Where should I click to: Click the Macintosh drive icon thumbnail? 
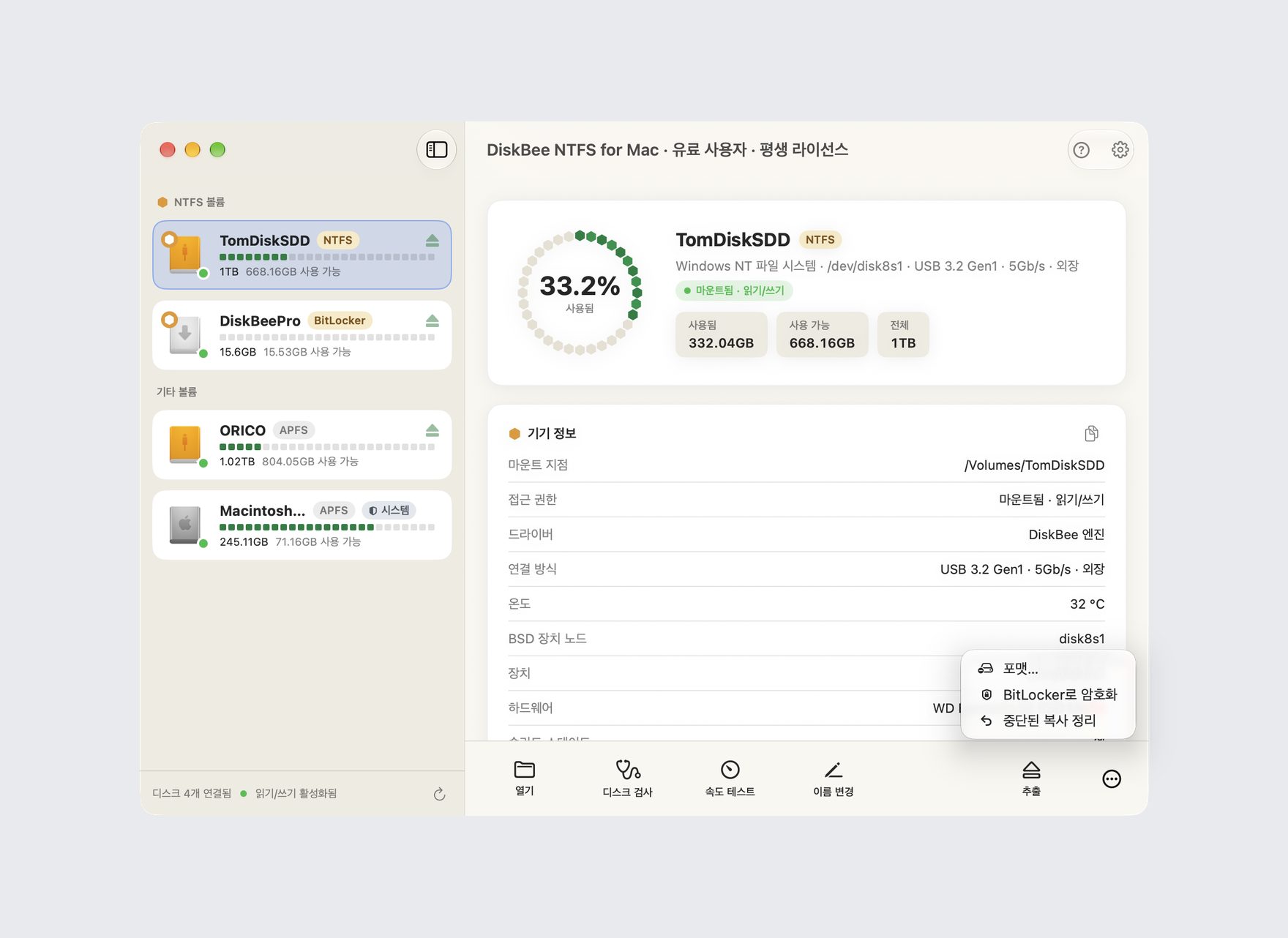[185, 525]
